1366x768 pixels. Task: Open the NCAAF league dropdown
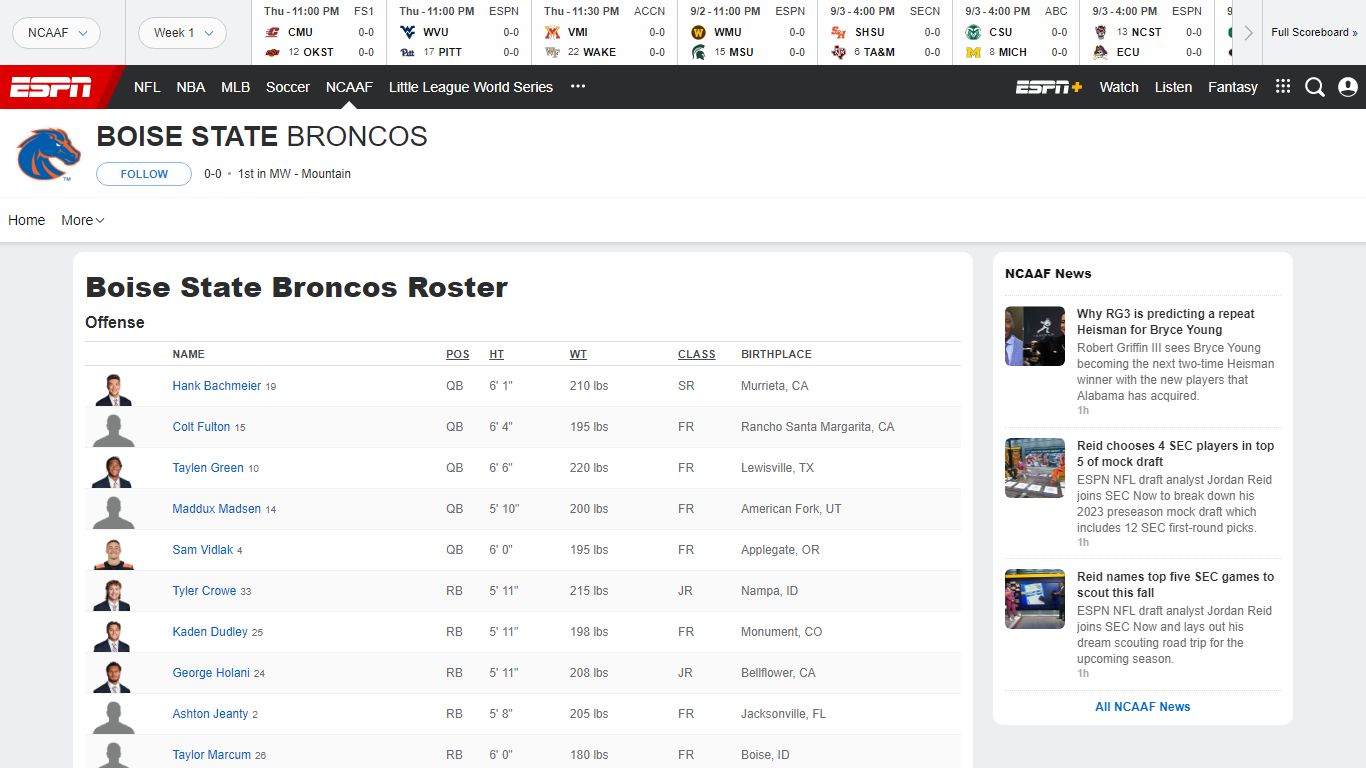point(57,33)
